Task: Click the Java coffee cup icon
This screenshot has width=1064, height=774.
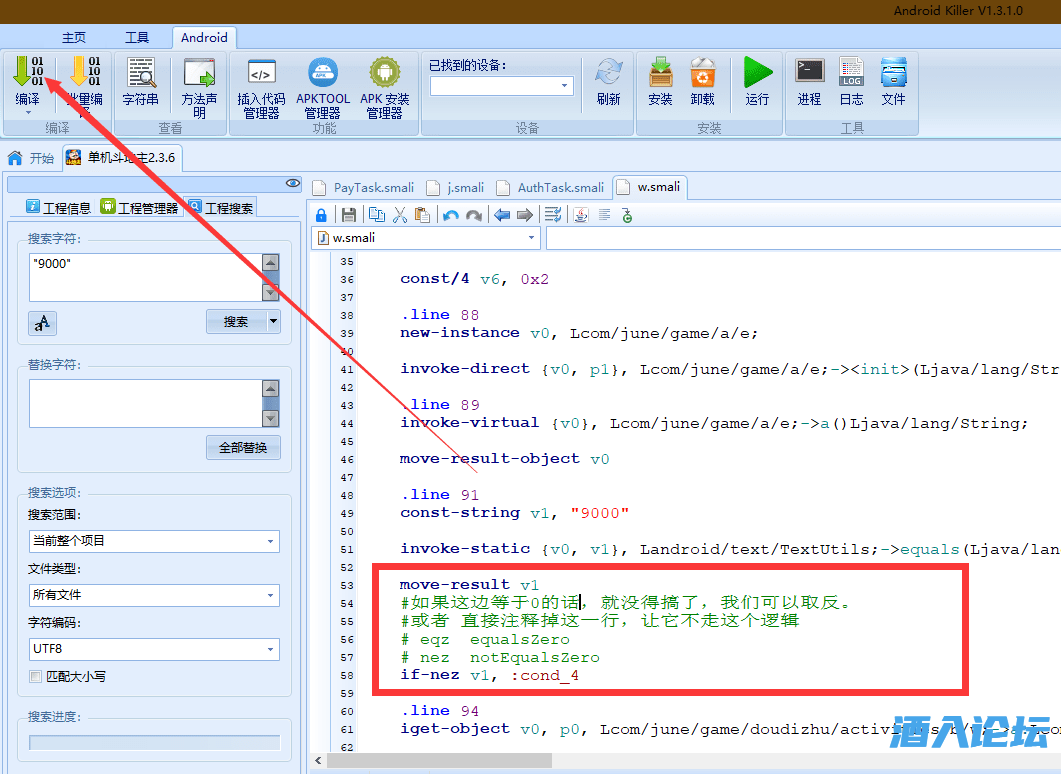Action: pyautogui.click(x=580, y=214)
